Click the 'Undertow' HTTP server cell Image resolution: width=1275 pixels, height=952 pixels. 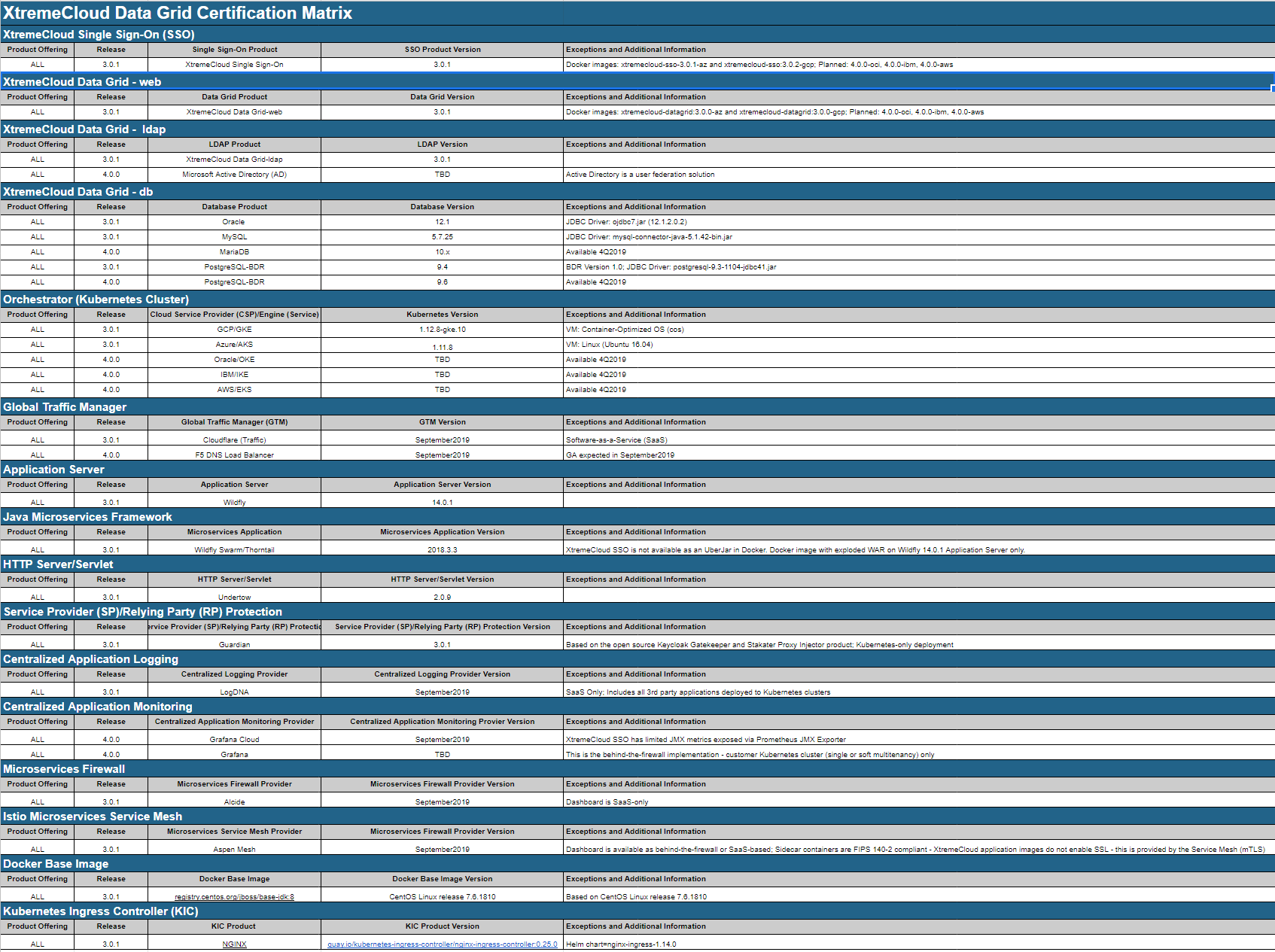pos(234,597)
